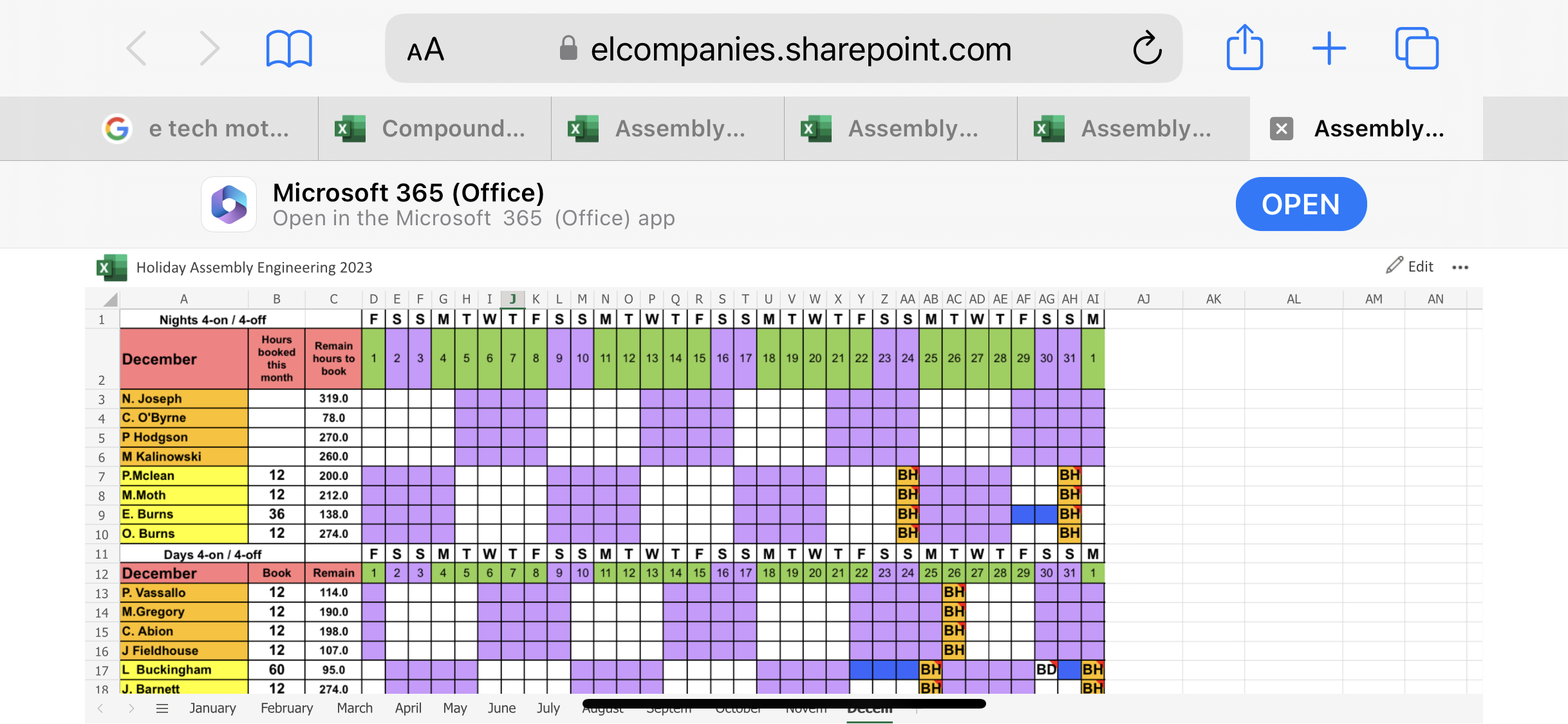Close the active Assembly tab
Viewport: 1568px width, 724px height.
[1281, 129]
